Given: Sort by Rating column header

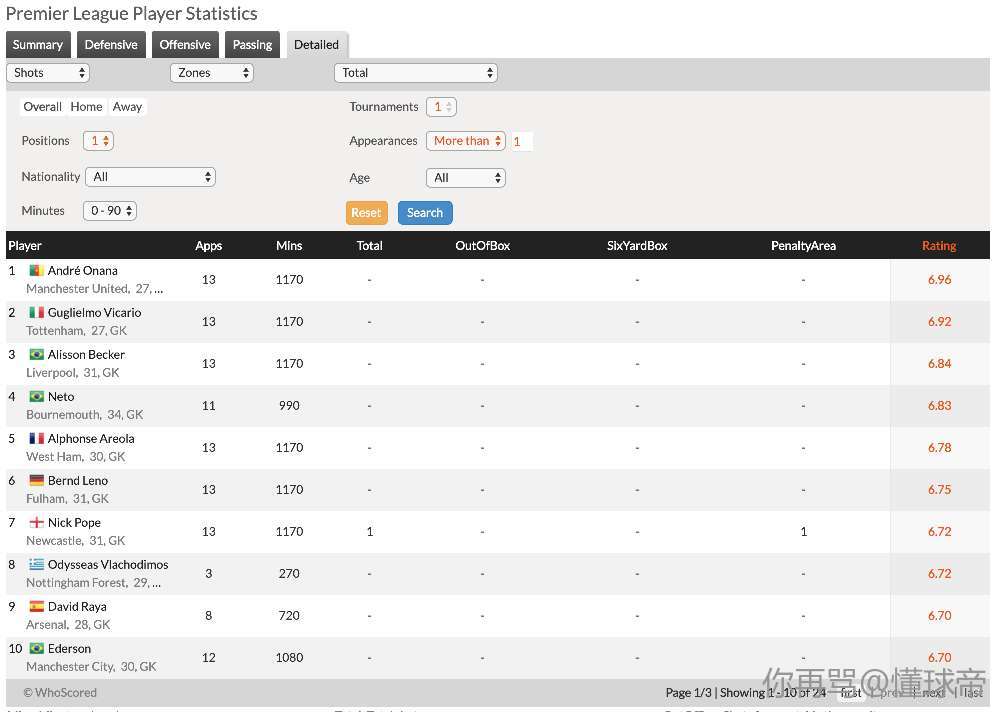Looking at the screenshot, I should tap(939, 246).
